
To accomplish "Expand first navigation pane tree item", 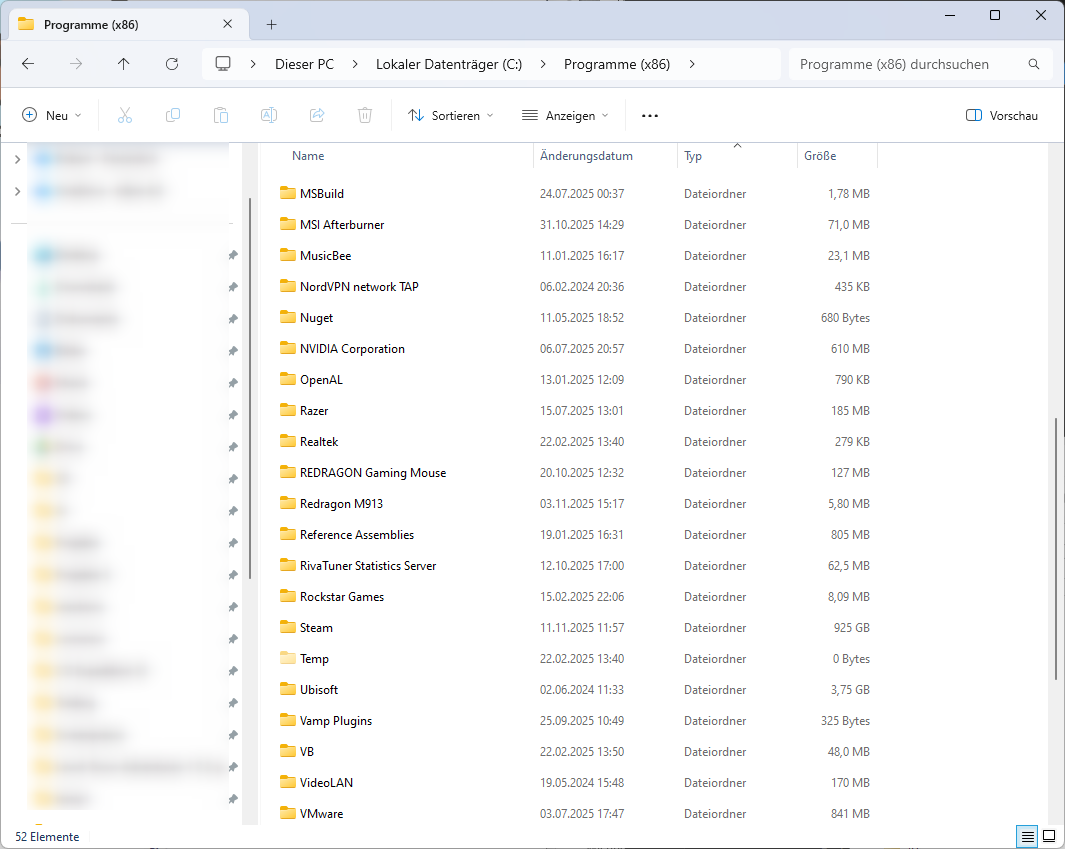I will 18,160.
